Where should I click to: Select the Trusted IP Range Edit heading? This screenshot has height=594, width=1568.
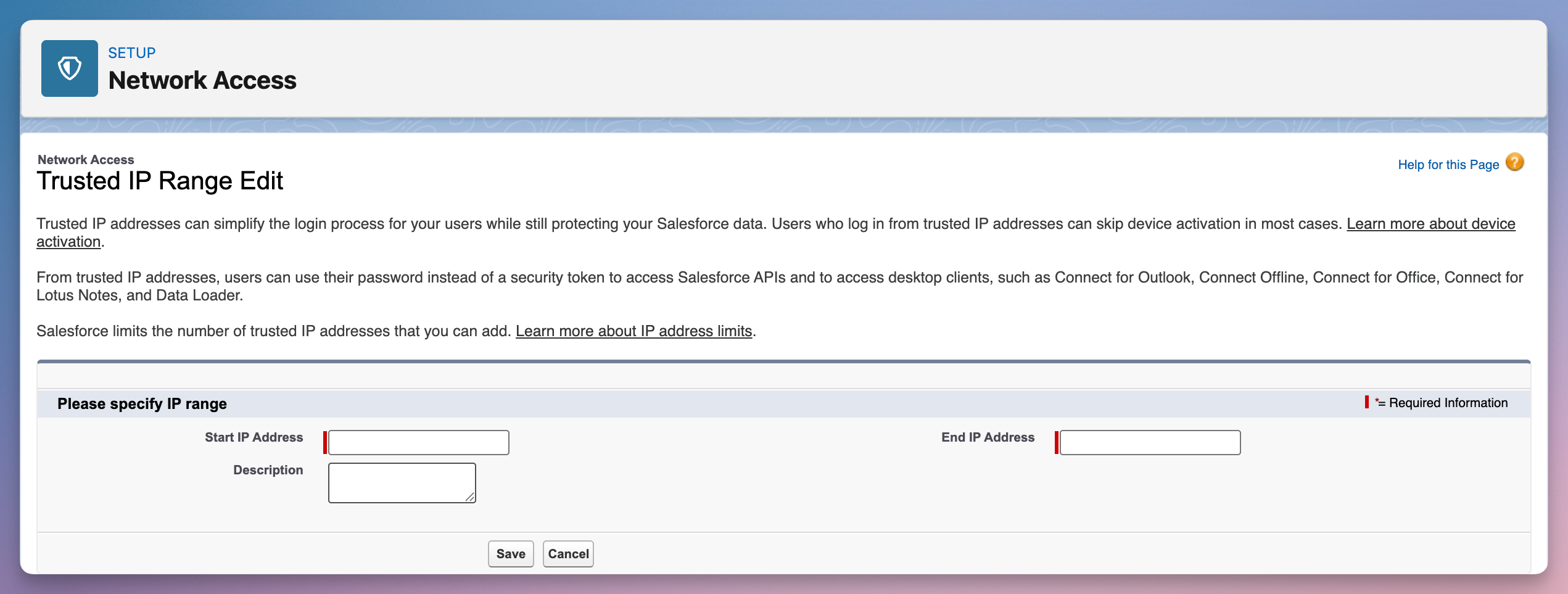(160, 181)
